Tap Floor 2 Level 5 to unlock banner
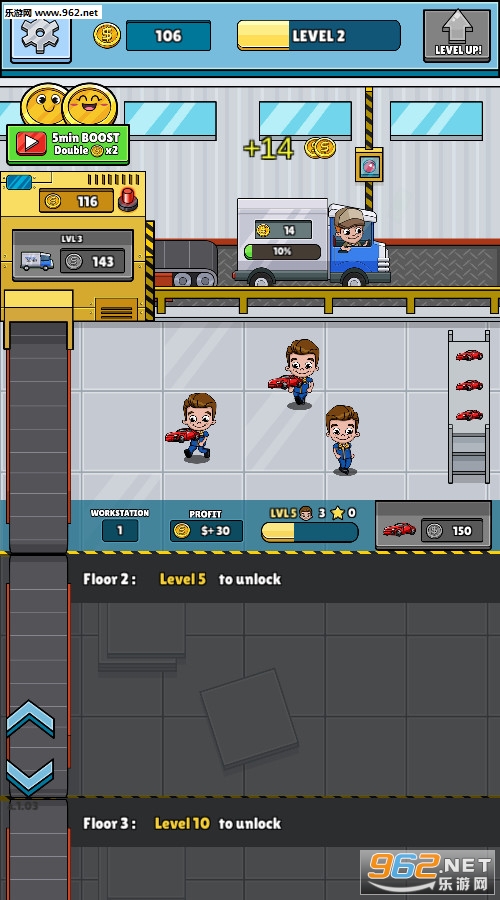Screen dimensions: 500x900 [283, 579]
